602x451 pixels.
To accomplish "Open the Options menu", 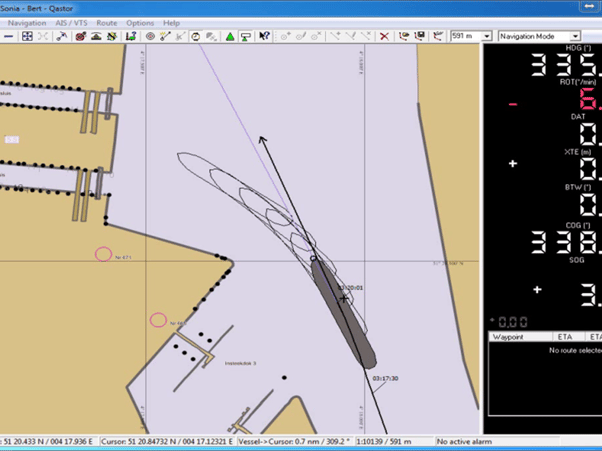I will (140, 22).
